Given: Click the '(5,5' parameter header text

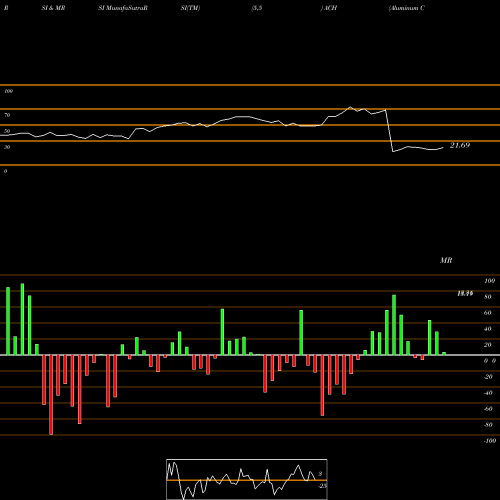Looking at the screenshot, I should click(x=257, y=8).
